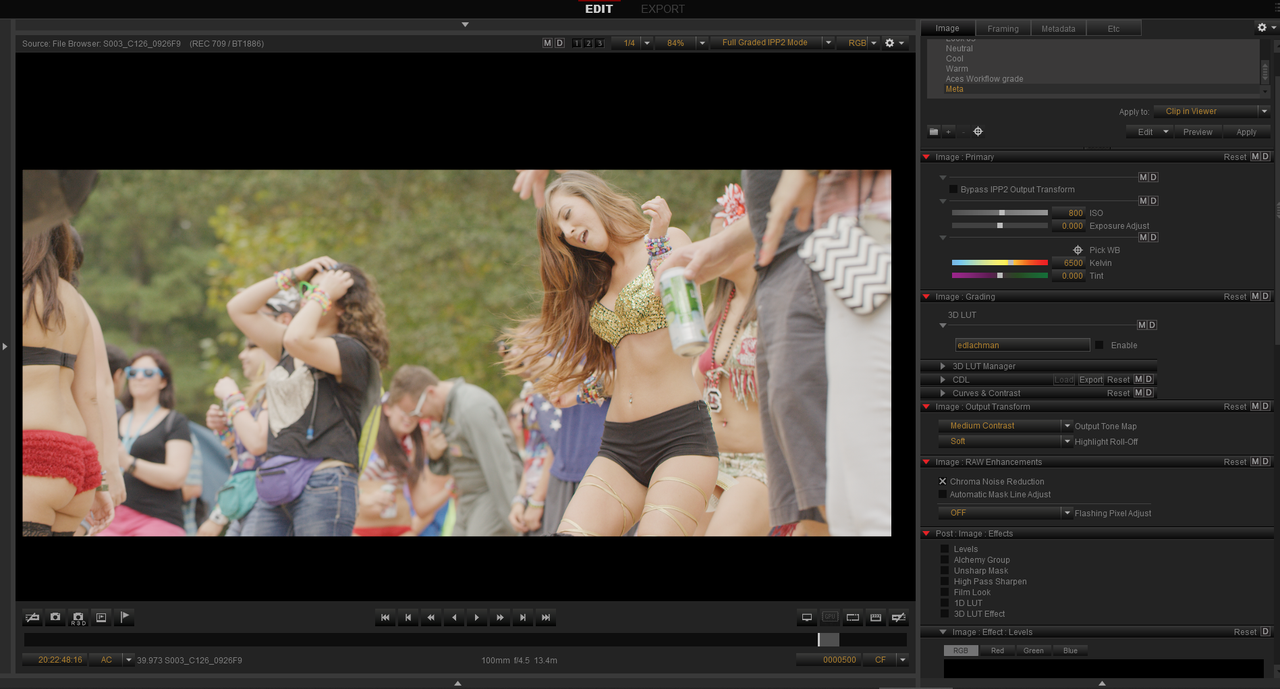Click the Apply preset button
Viewport: 1280px width, 689px height.
[x=1246, y=132]
